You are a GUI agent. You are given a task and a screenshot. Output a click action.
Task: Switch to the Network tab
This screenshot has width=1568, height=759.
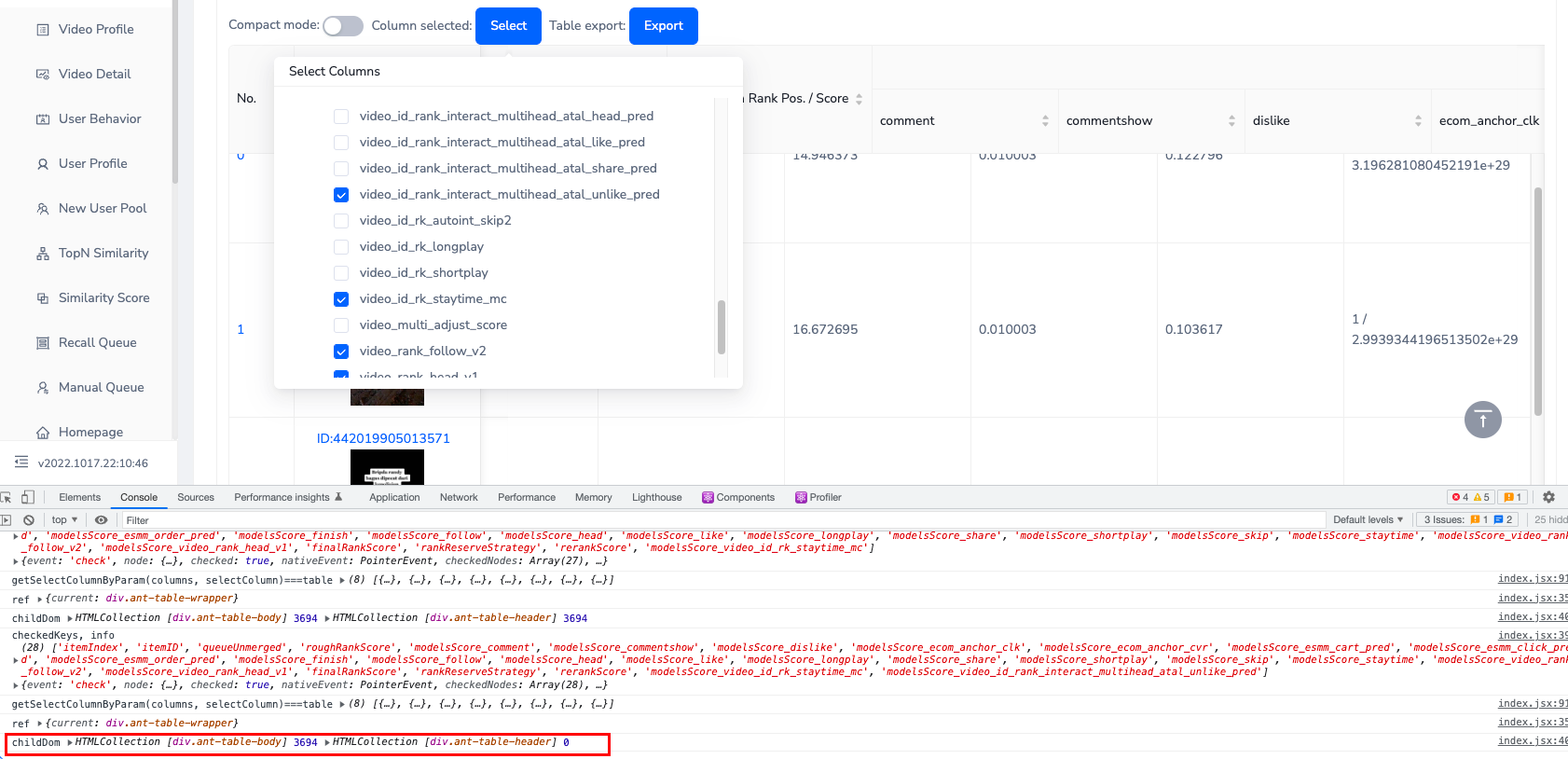[459, 498]
